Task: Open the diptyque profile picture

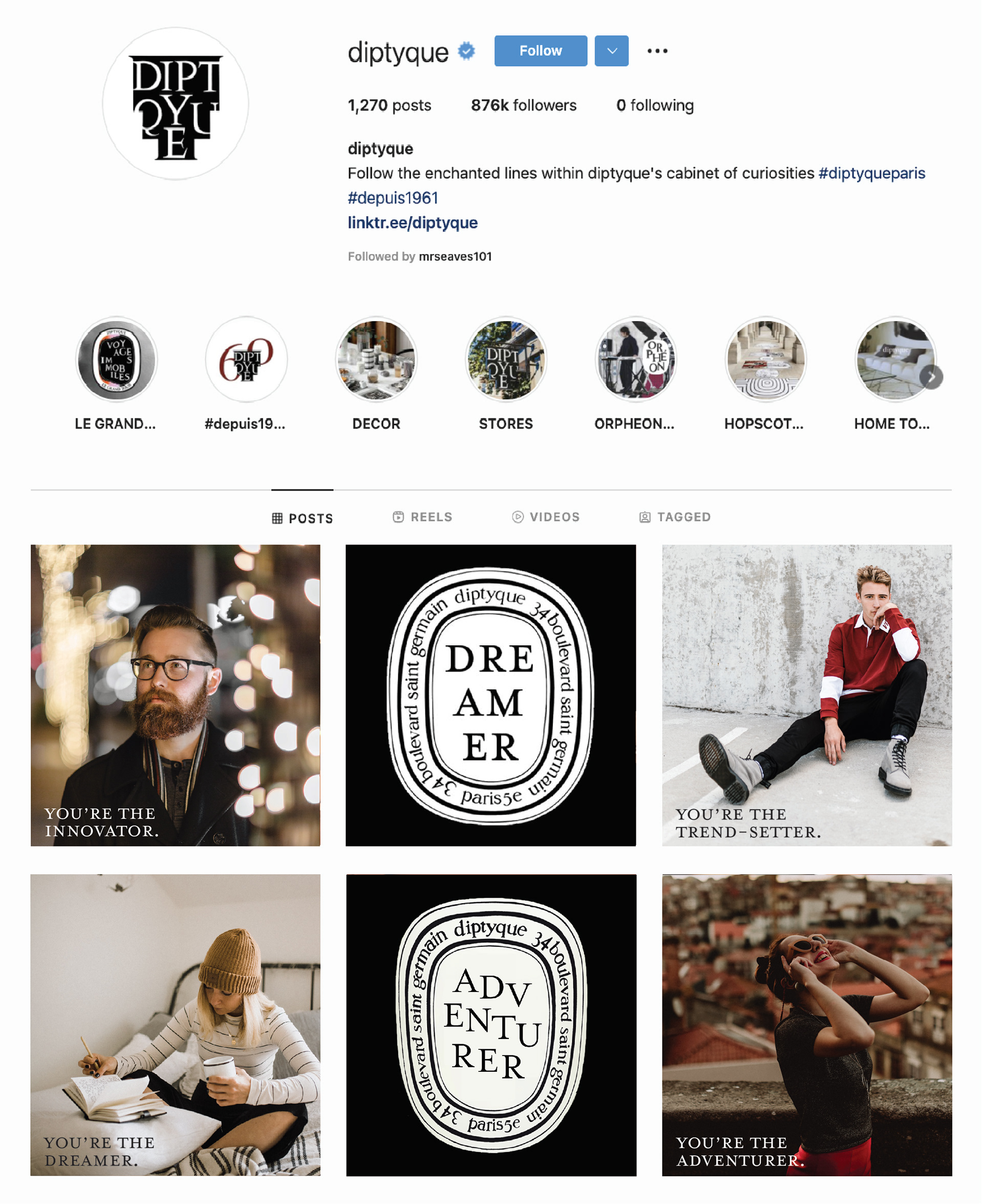Action: click(x=176, y=103)
